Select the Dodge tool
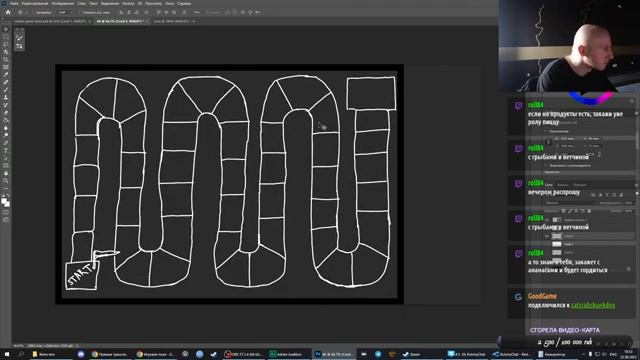This screenshot has width=640, height=360. (x=6, y=135)
